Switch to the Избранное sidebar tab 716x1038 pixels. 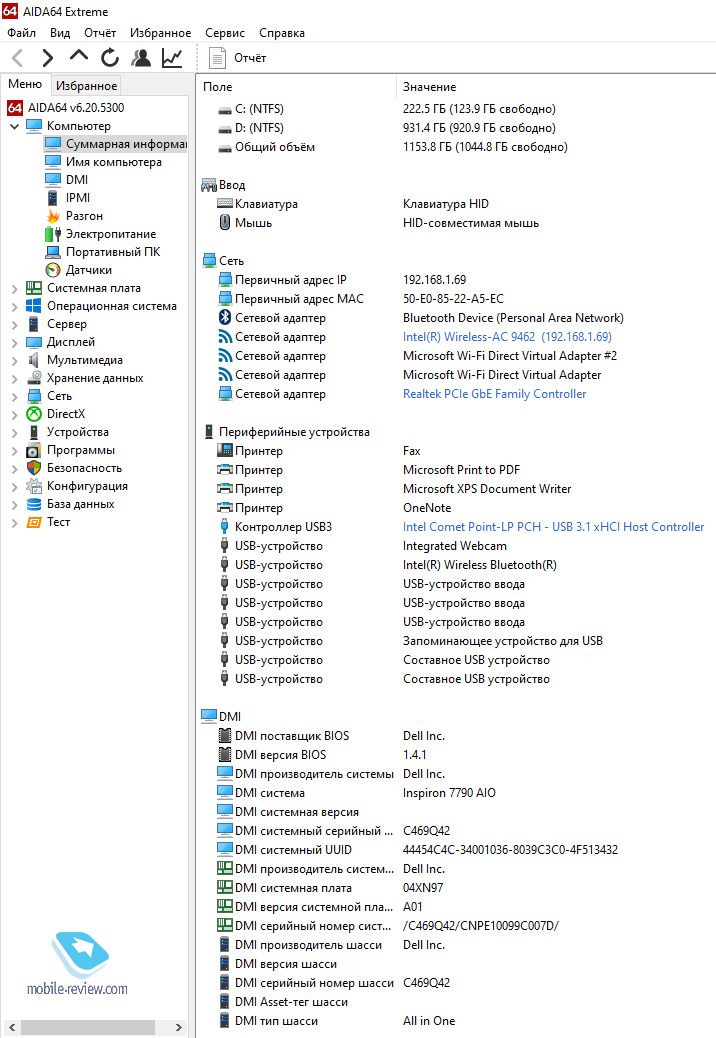tap(87, 85)
